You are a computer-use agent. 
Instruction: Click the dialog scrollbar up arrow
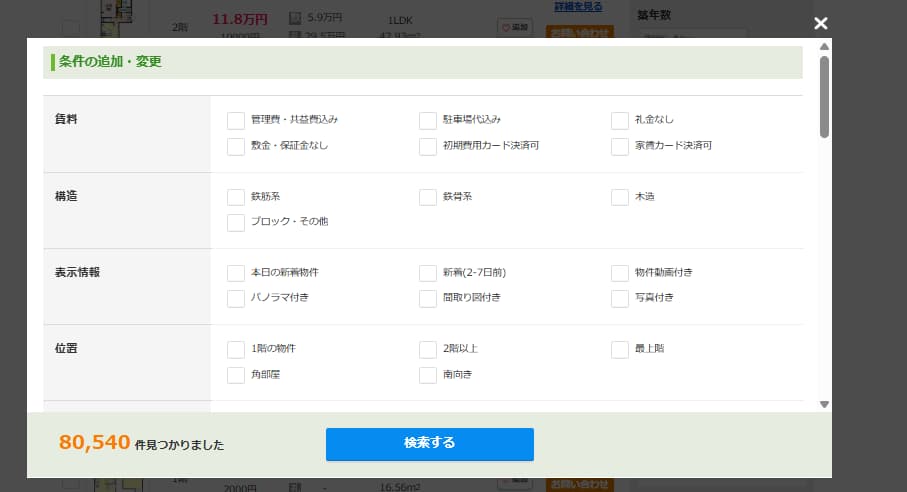(824, 46)
